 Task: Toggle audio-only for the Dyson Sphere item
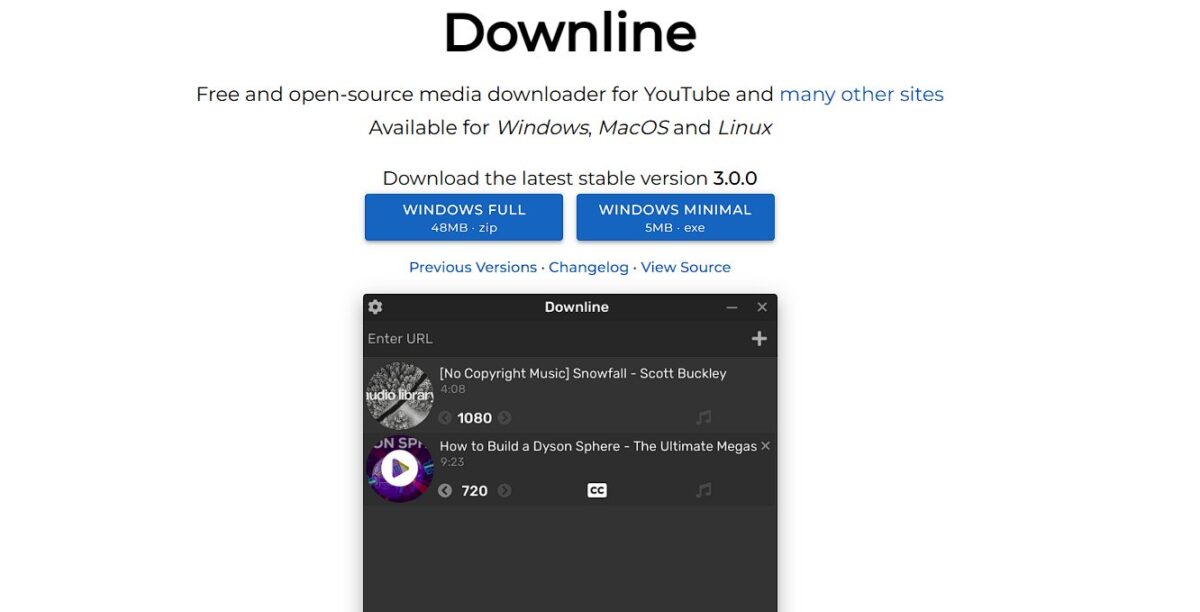(x=704, y=490)
